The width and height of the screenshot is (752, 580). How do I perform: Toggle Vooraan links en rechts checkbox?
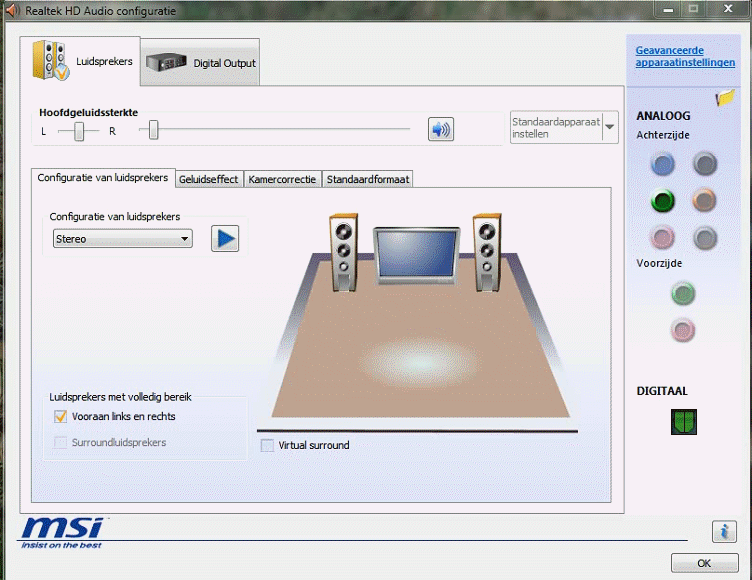(60, 416)
